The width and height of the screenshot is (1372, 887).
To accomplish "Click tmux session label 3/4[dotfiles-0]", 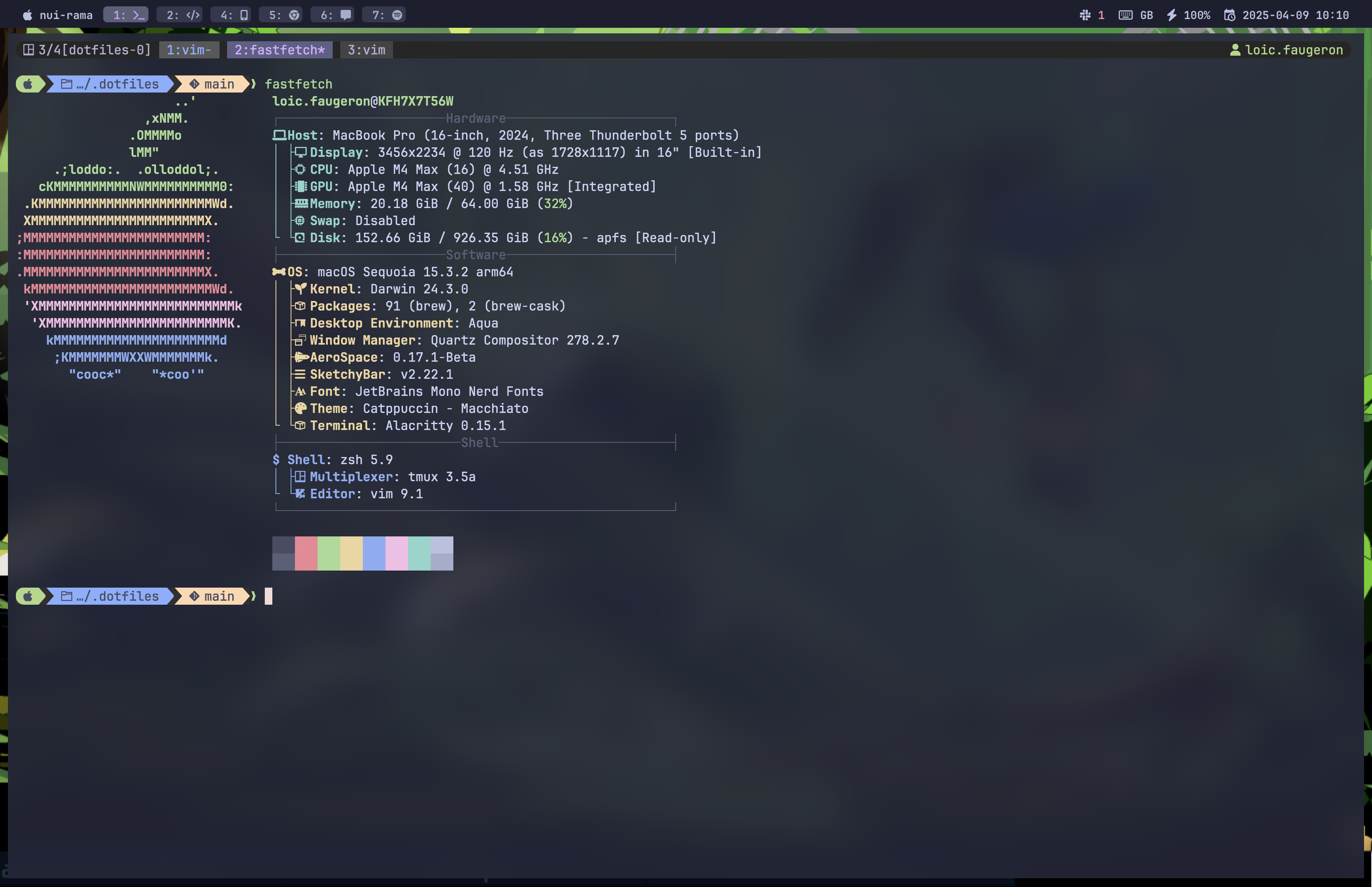I will coord(87,50).
